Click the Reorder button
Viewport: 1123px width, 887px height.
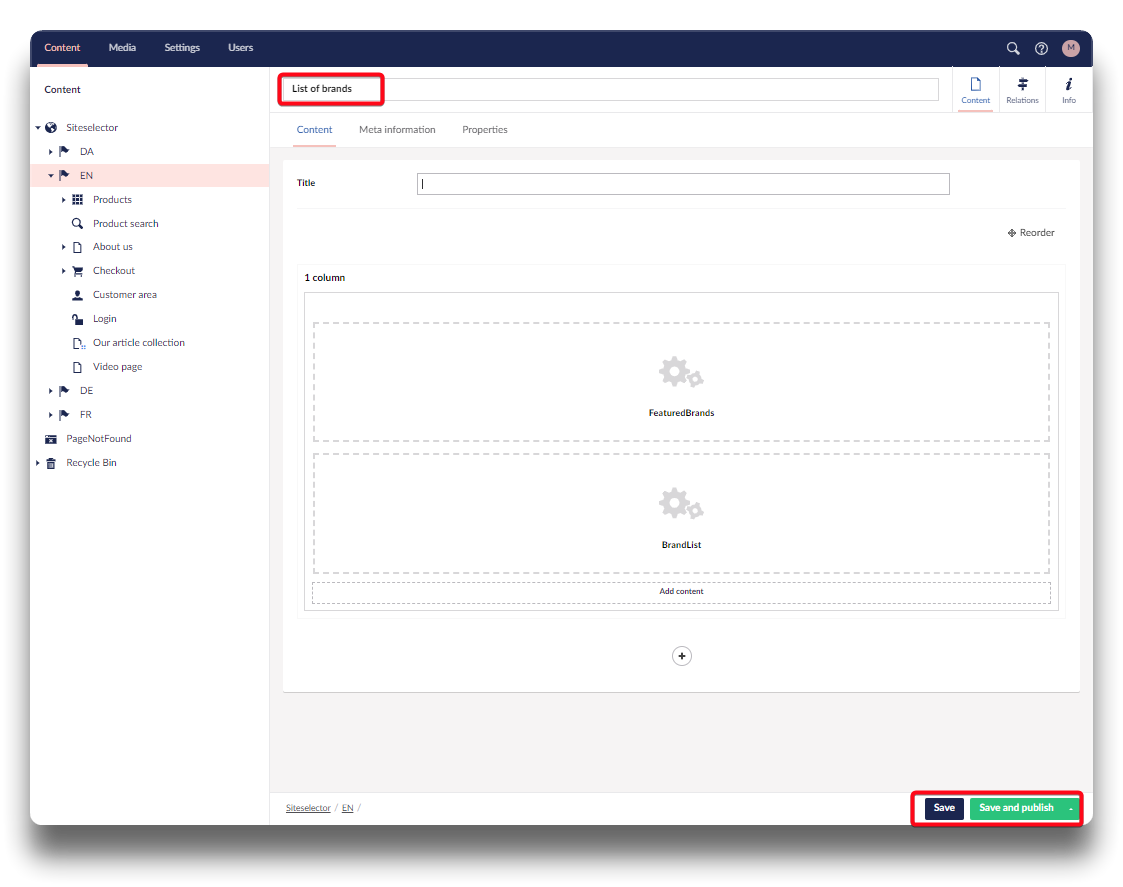[1031, 233]
